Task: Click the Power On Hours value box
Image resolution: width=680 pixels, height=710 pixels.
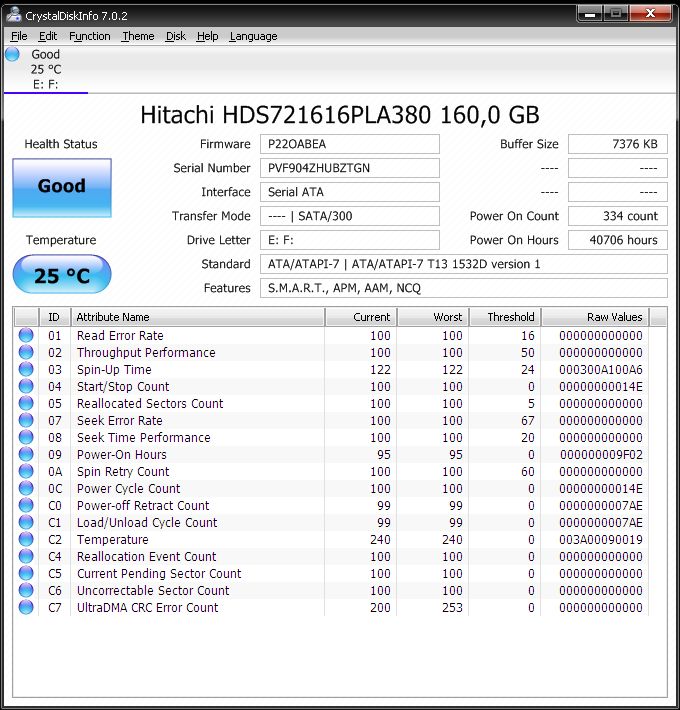Action: point(617,240)
